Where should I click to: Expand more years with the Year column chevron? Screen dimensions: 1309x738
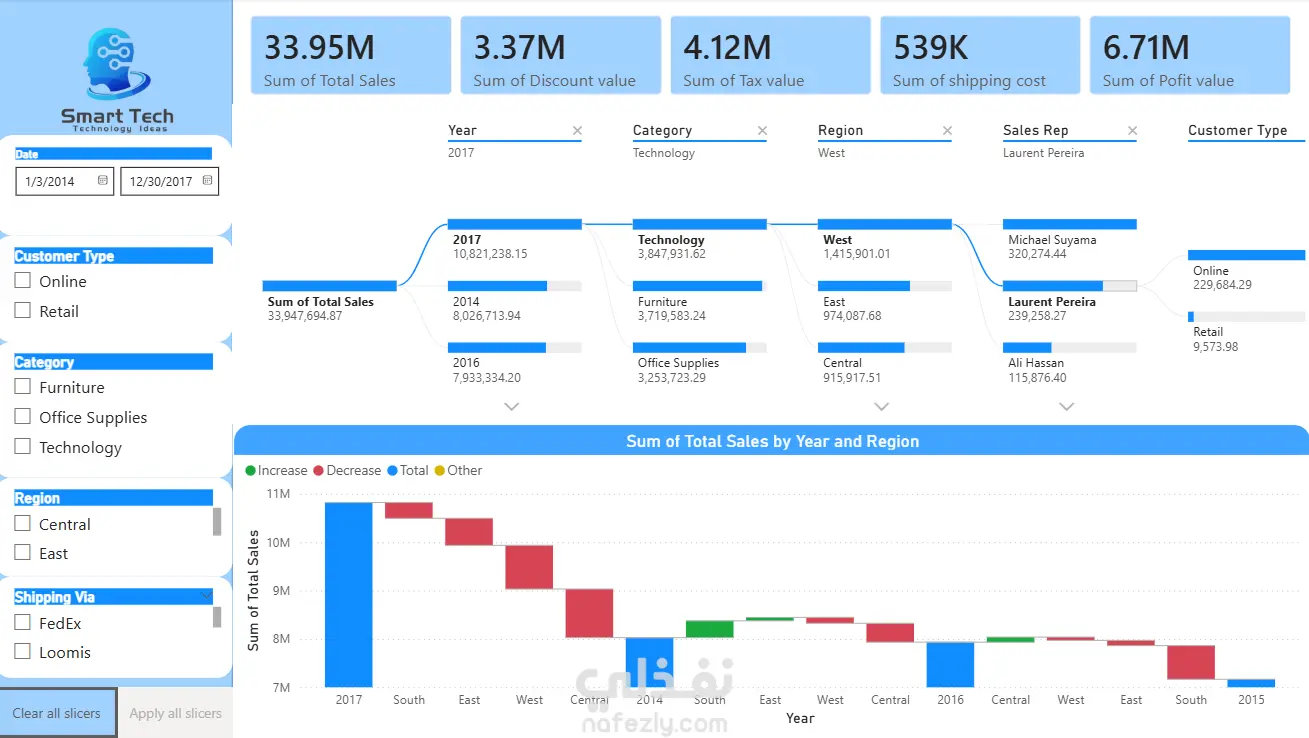[512, 406]
